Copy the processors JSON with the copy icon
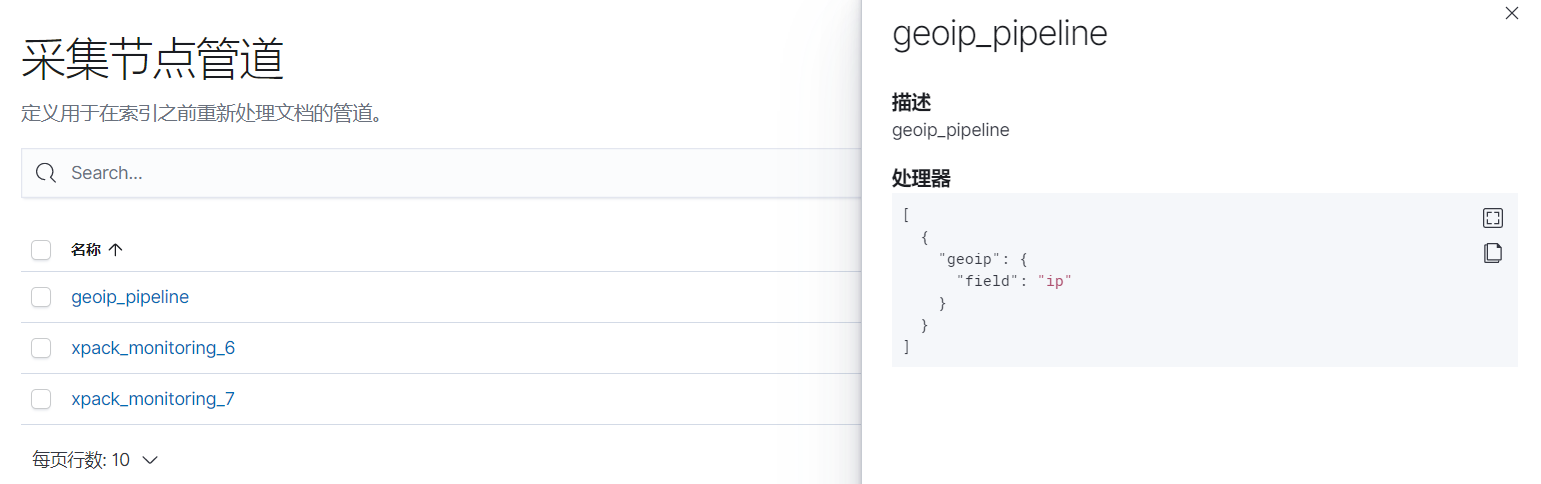Viewport: 1541px width, 484px height. tap(1492, 253)
